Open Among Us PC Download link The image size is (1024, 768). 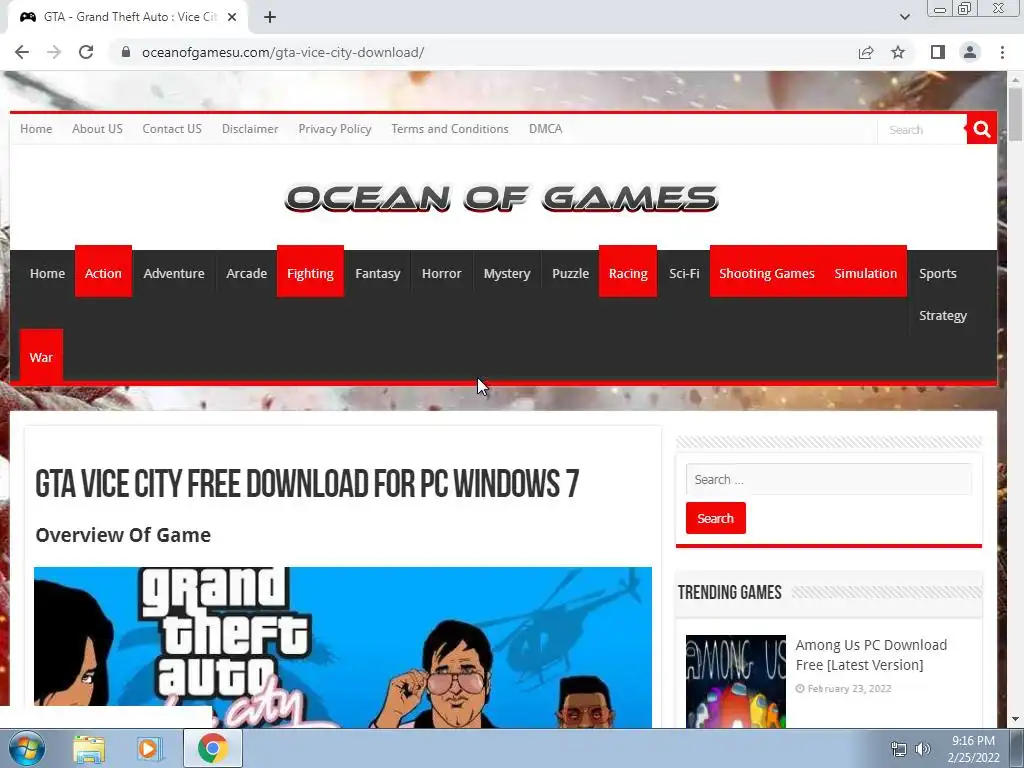(871, 654)
